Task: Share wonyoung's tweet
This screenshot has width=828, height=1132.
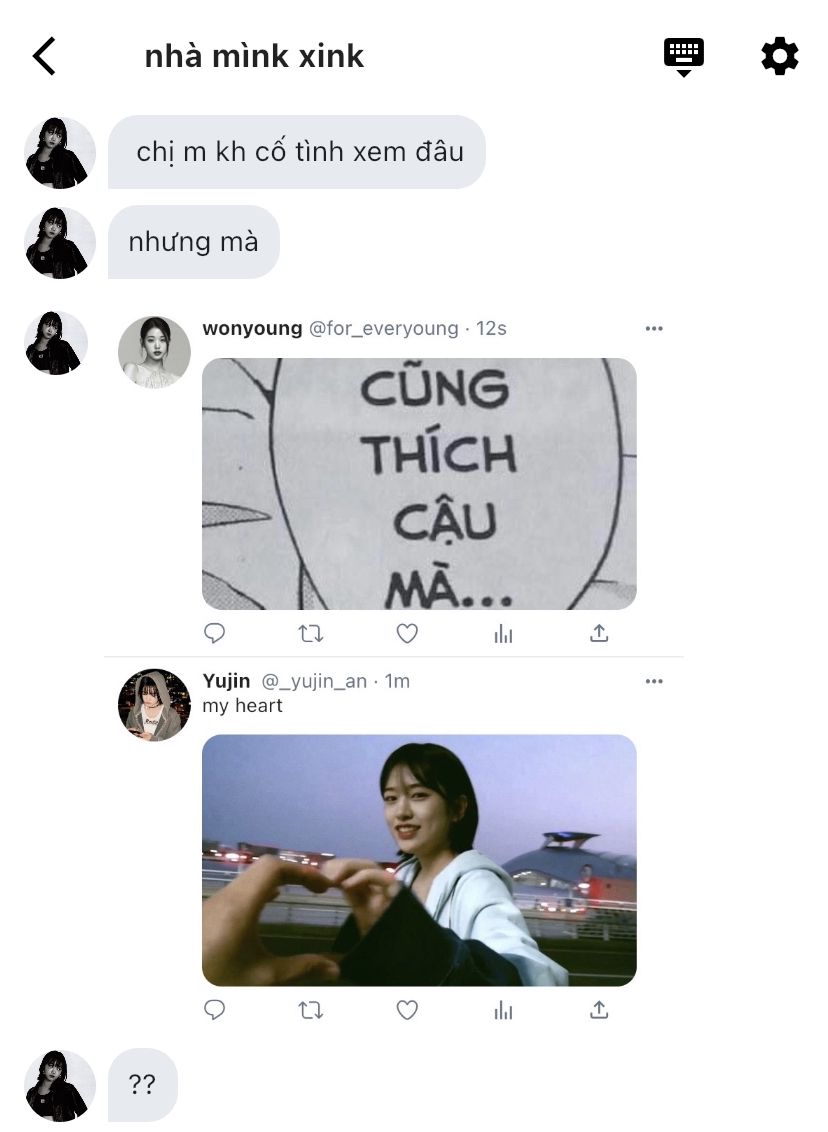Action: tap(599, 633)
